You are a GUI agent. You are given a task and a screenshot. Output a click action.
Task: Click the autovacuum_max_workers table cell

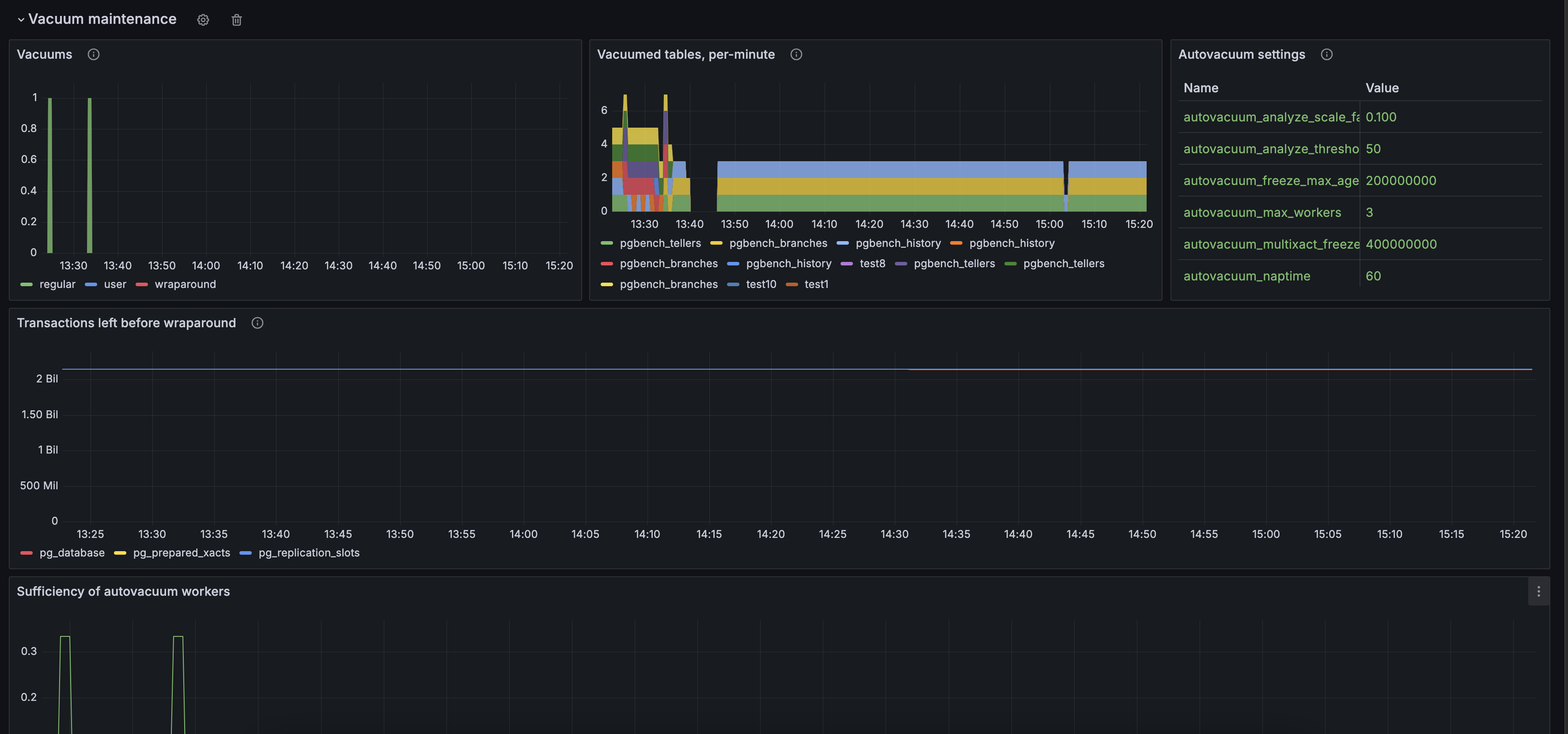(x=1262, y=212)
